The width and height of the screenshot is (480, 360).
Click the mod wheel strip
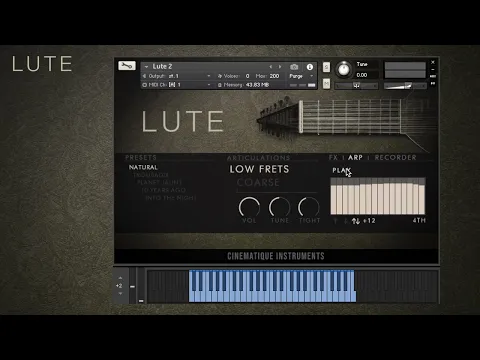(141, 286)
